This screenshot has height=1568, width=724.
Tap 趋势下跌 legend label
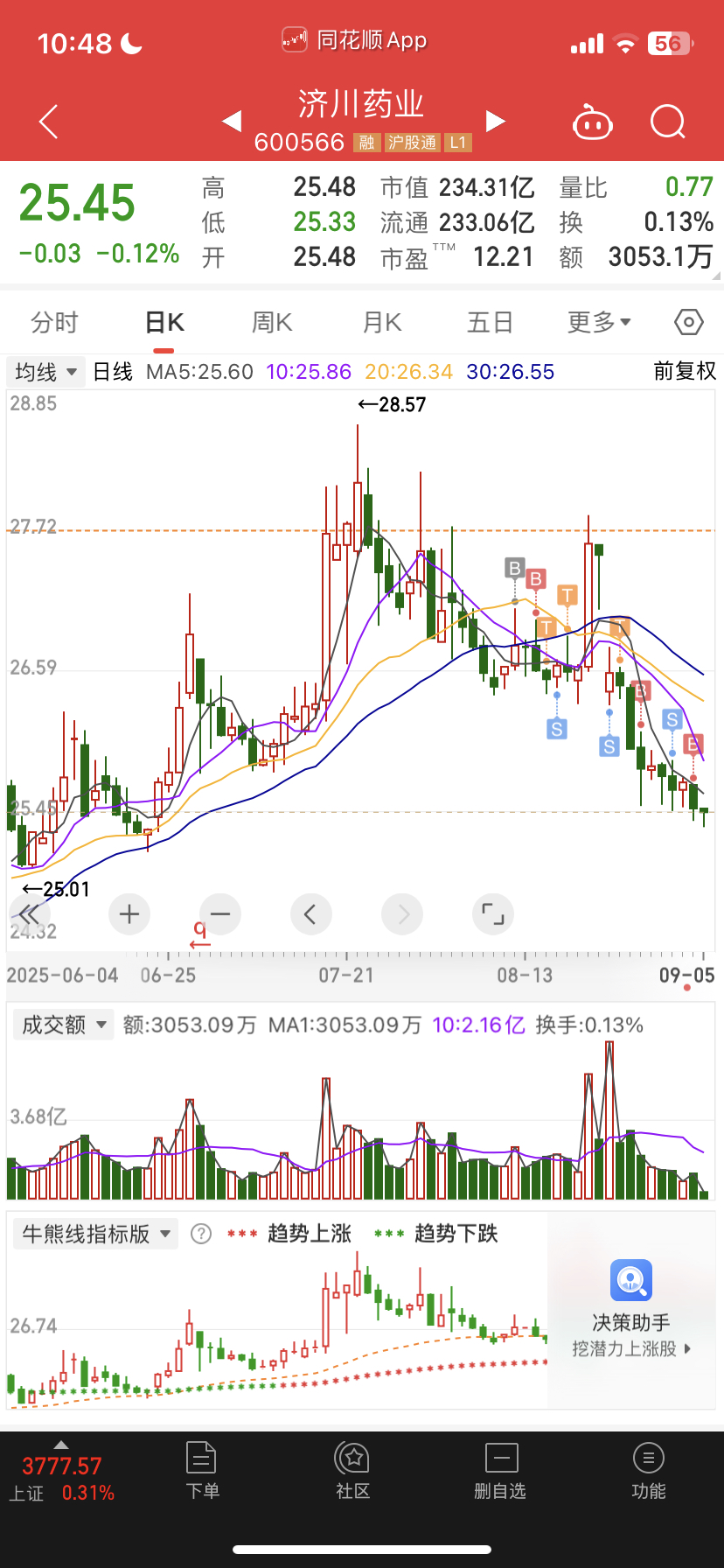[x=456, y=1234]
